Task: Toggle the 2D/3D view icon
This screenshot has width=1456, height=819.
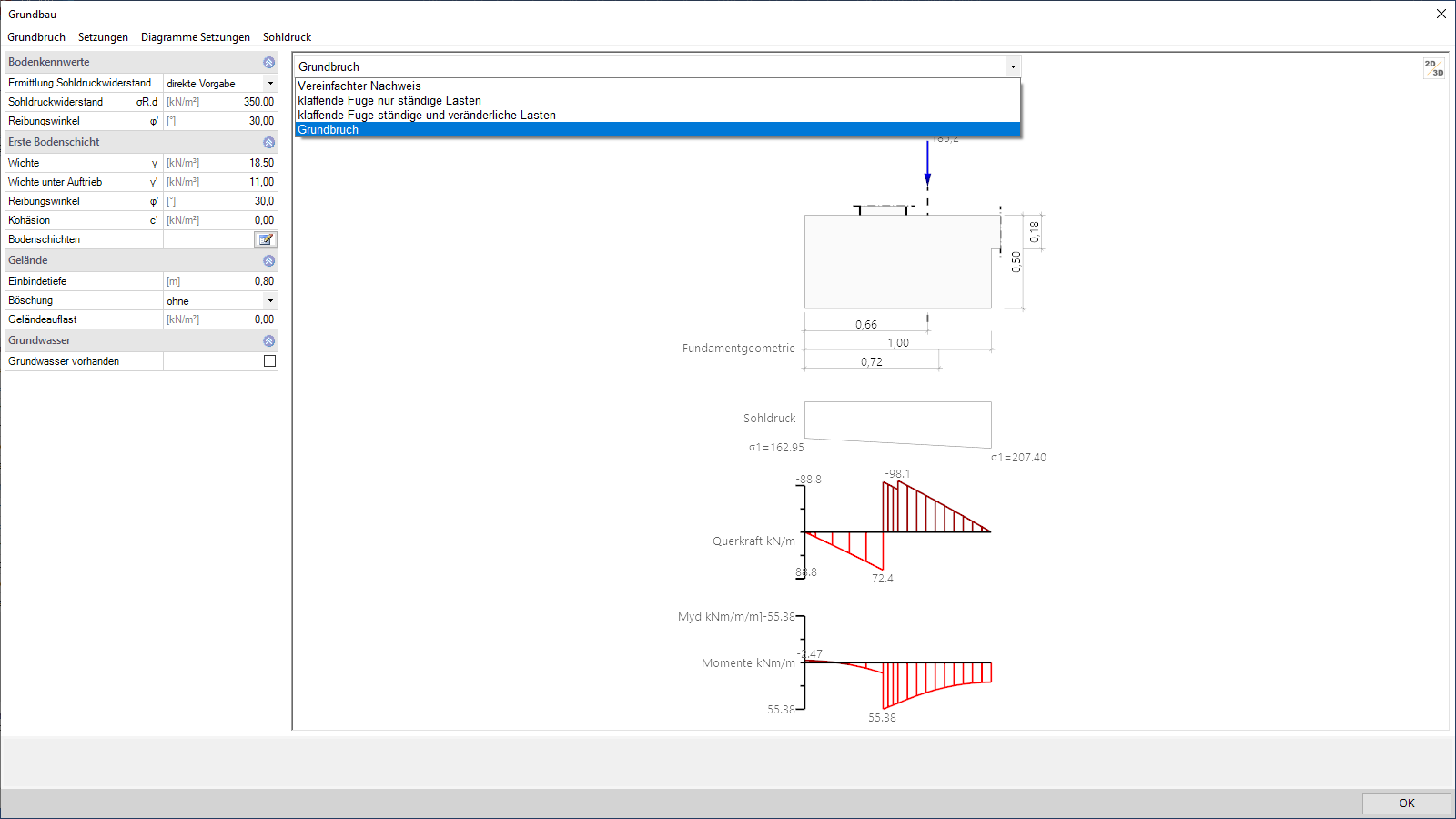Action: pyautogui.click(x=1434, y=68)
